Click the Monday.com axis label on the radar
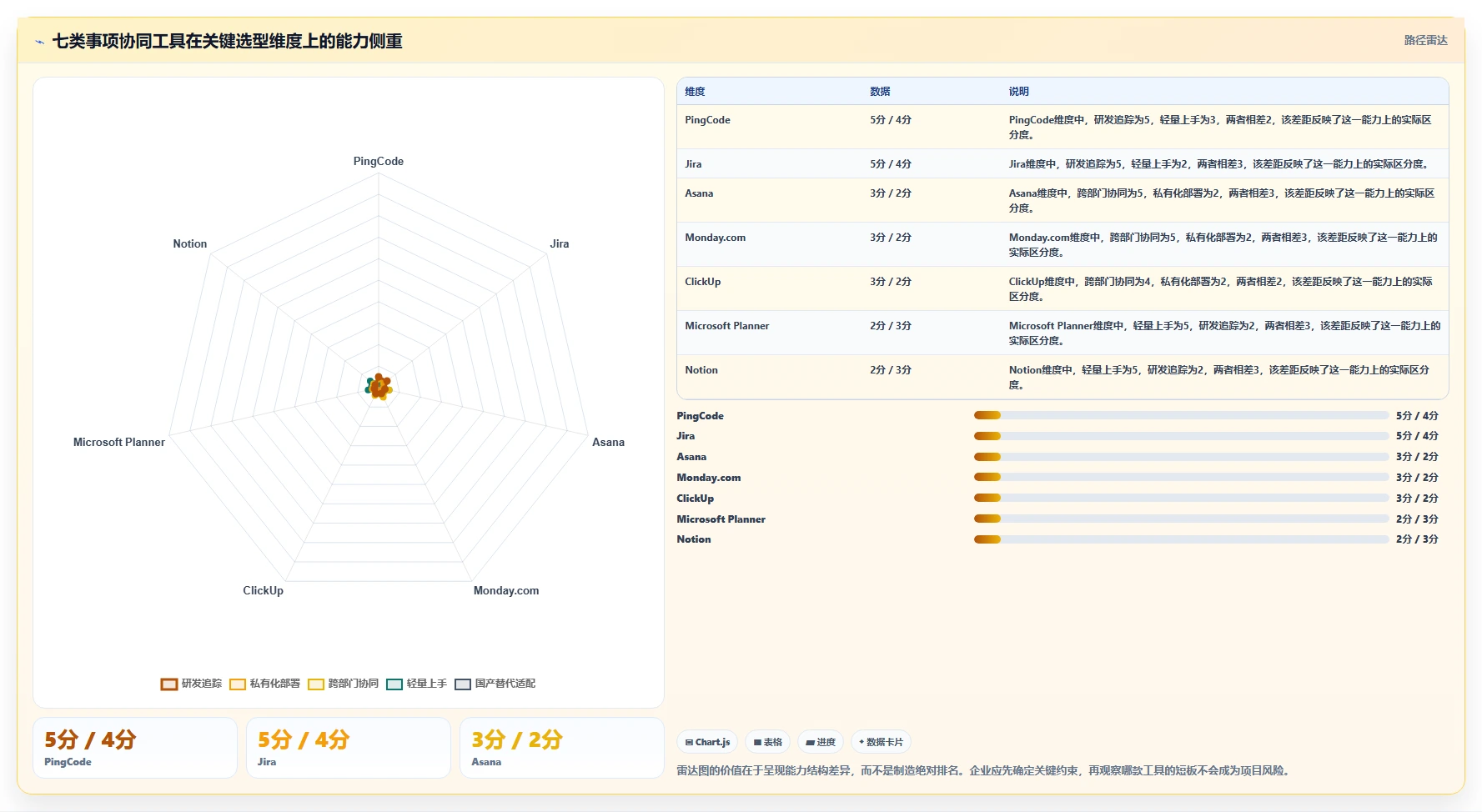The image size is (1482, 812). (506, 590)
